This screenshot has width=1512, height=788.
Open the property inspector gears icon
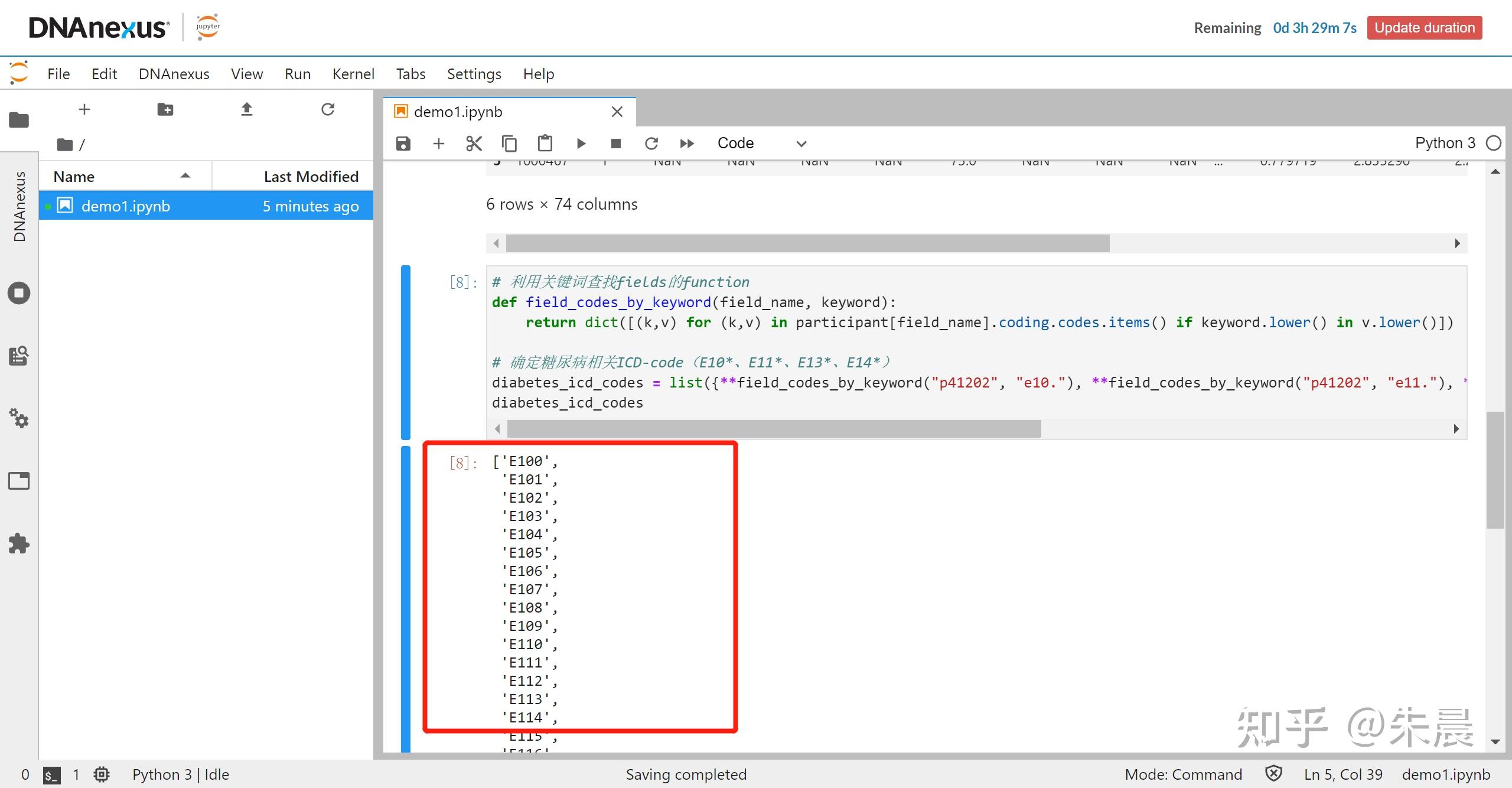pyautogui.click(x=19, y=418)
